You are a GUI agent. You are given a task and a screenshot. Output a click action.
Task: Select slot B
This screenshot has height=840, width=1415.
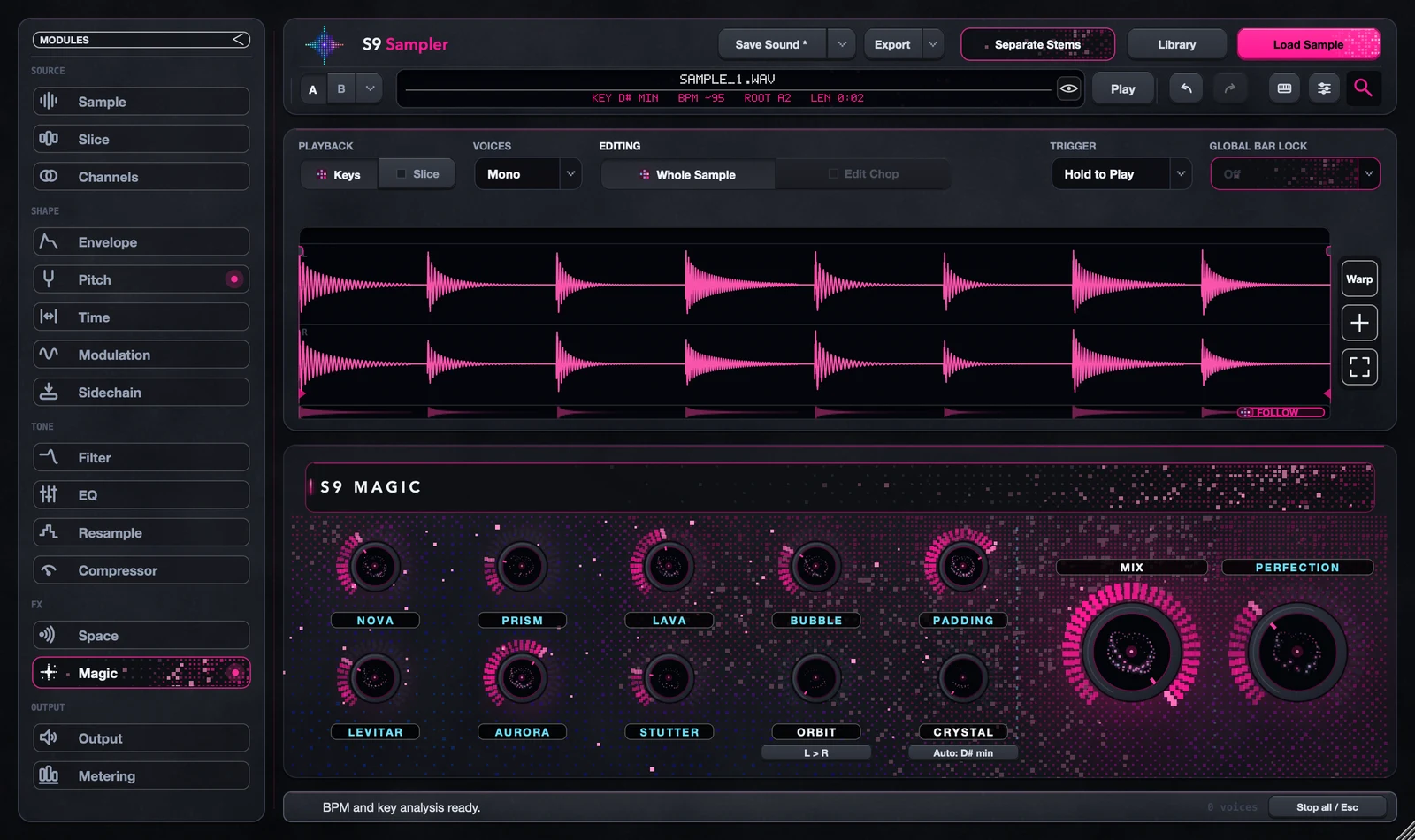click(x=341, y=88)
